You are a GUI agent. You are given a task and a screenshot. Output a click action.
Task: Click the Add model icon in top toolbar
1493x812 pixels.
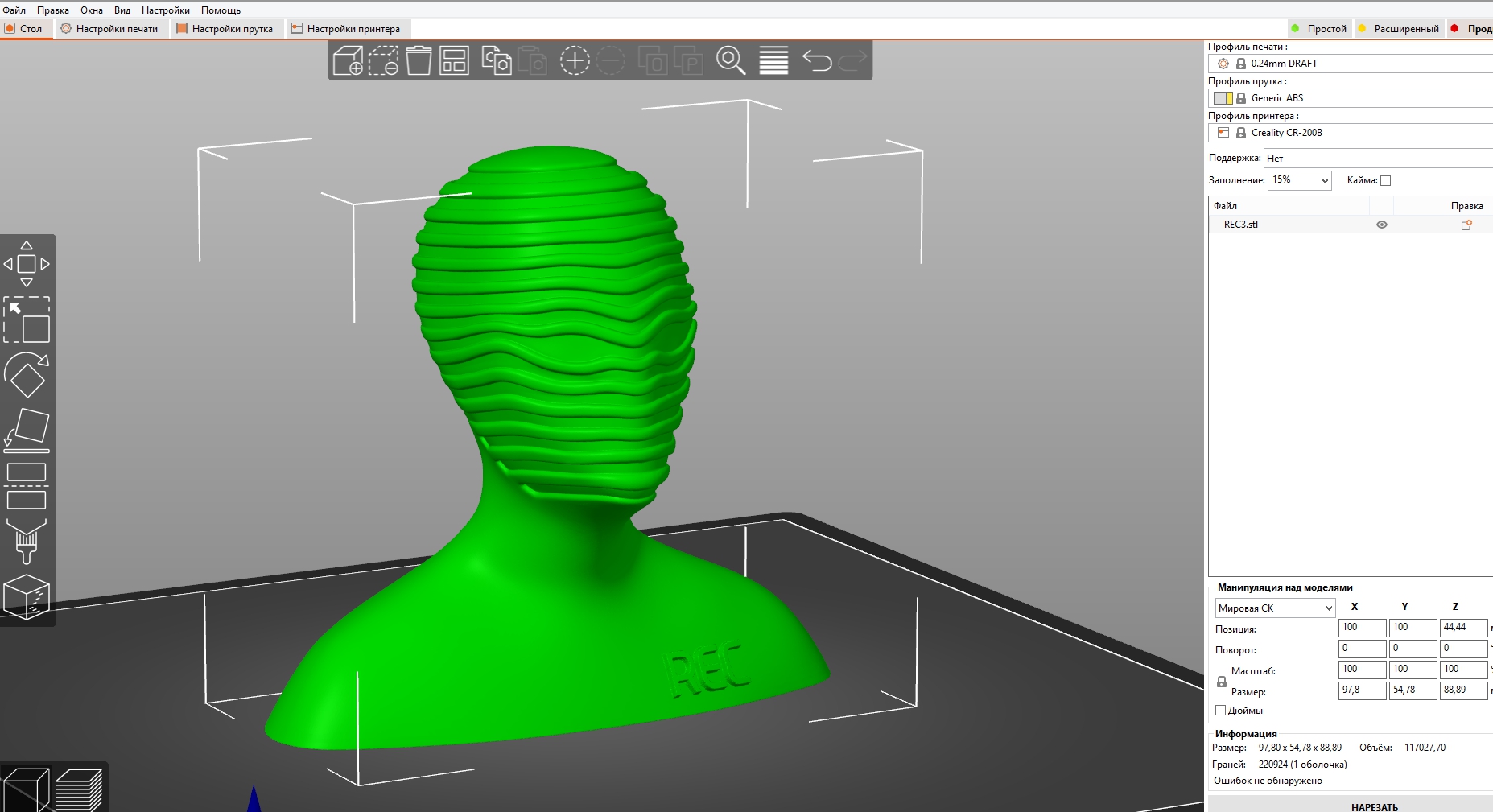(348, 60)
